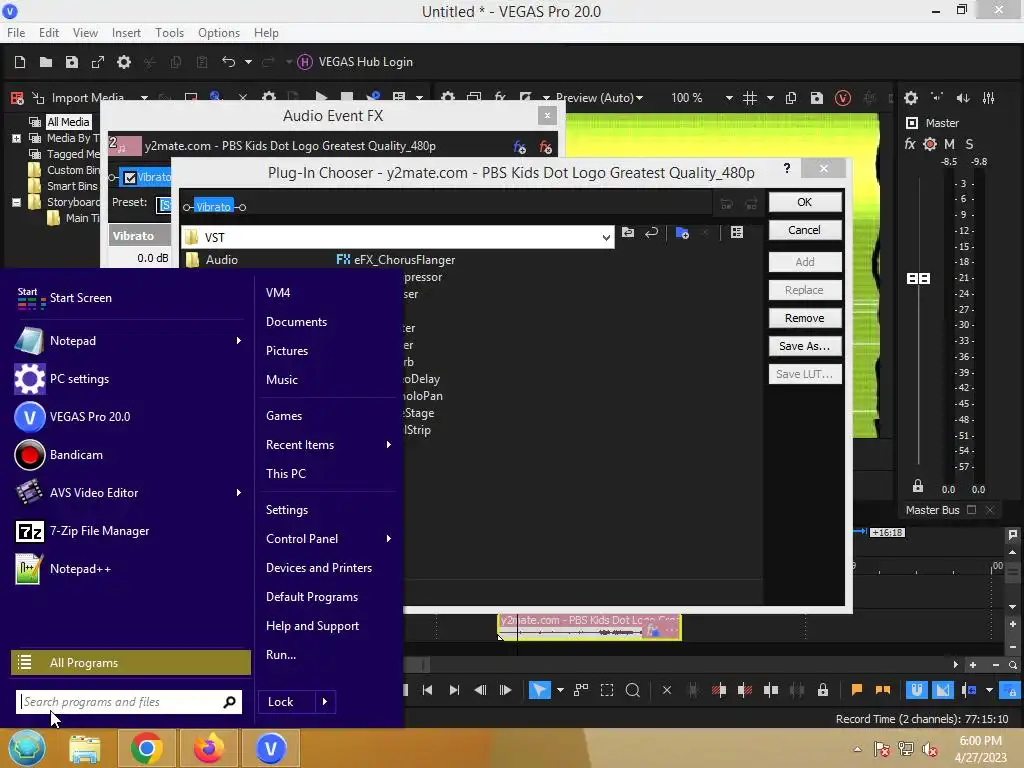
Task: Open Master fx in the Master Bus
Action: tap(910, 144)
